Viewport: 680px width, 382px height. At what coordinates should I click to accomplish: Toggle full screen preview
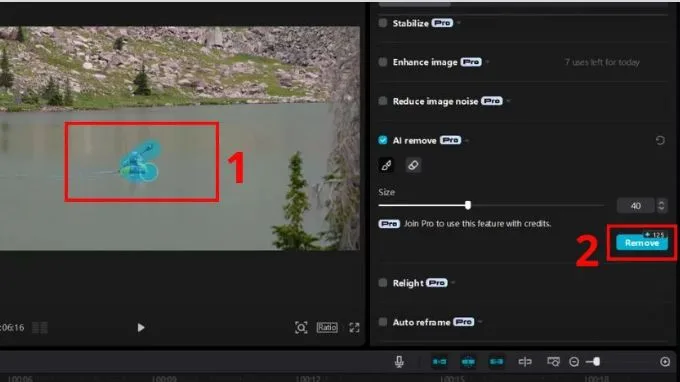354,327
